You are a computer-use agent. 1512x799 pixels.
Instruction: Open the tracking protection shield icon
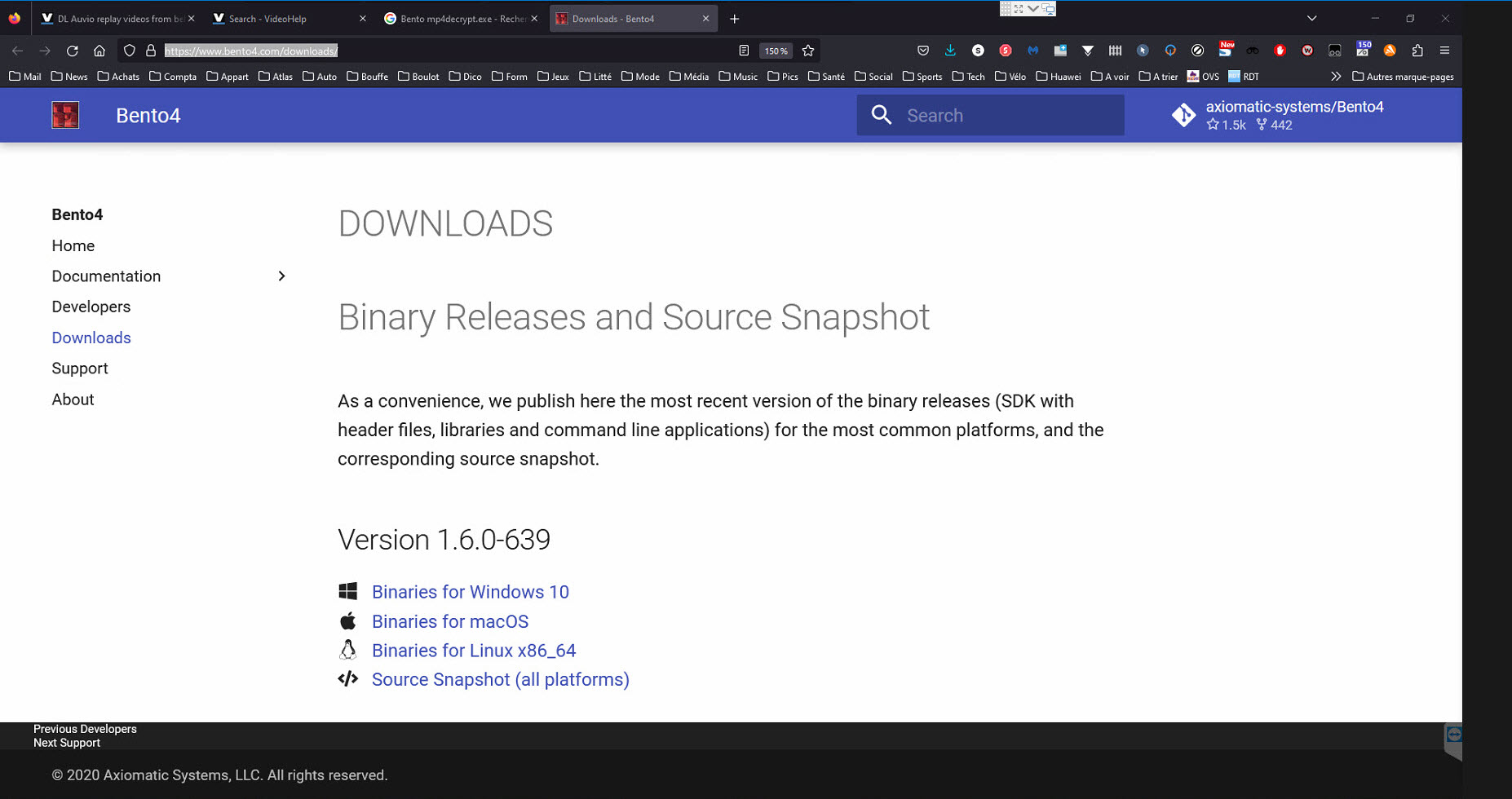pyautogui.click(x=129, y=51)
